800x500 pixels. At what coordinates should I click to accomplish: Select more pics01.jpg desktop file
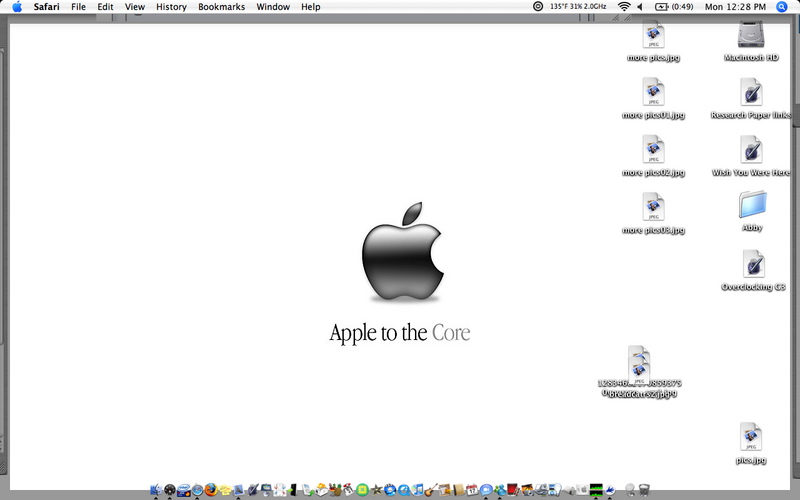click(x=653, y=92)
